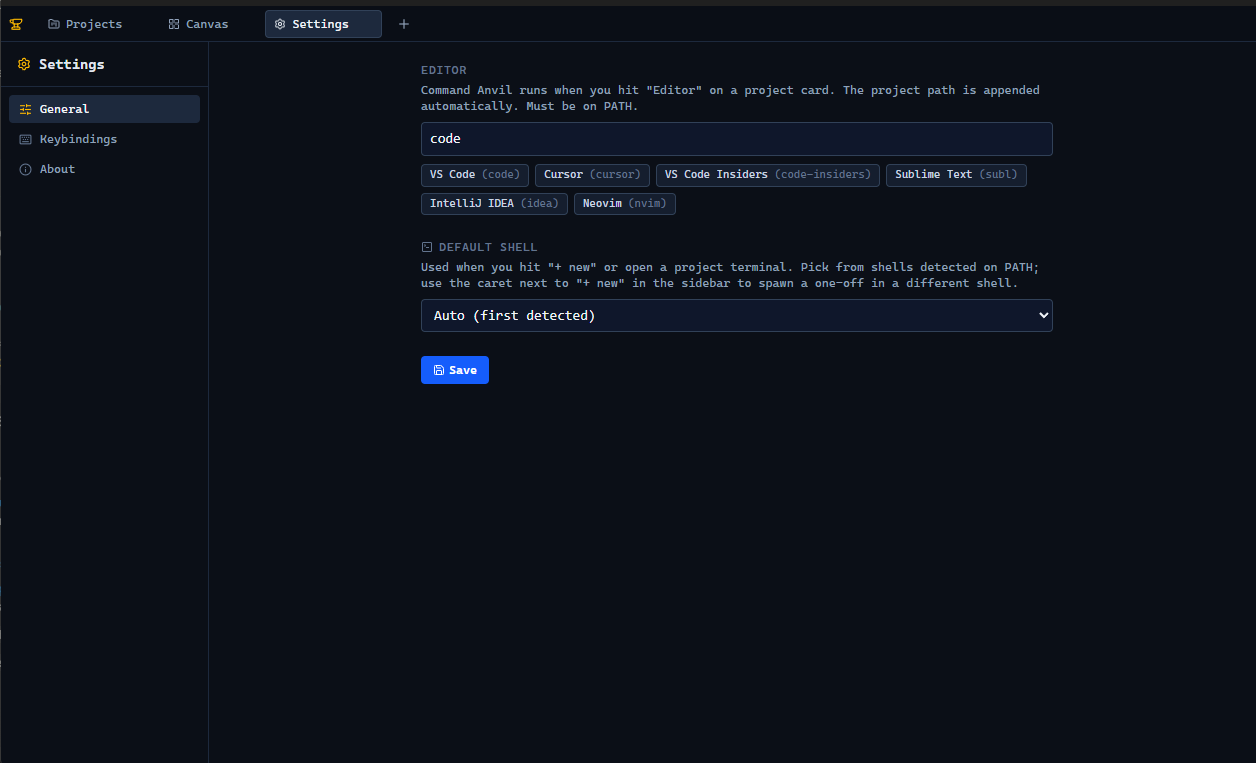
Task: Click the info icon beside About
Action: 26,169
